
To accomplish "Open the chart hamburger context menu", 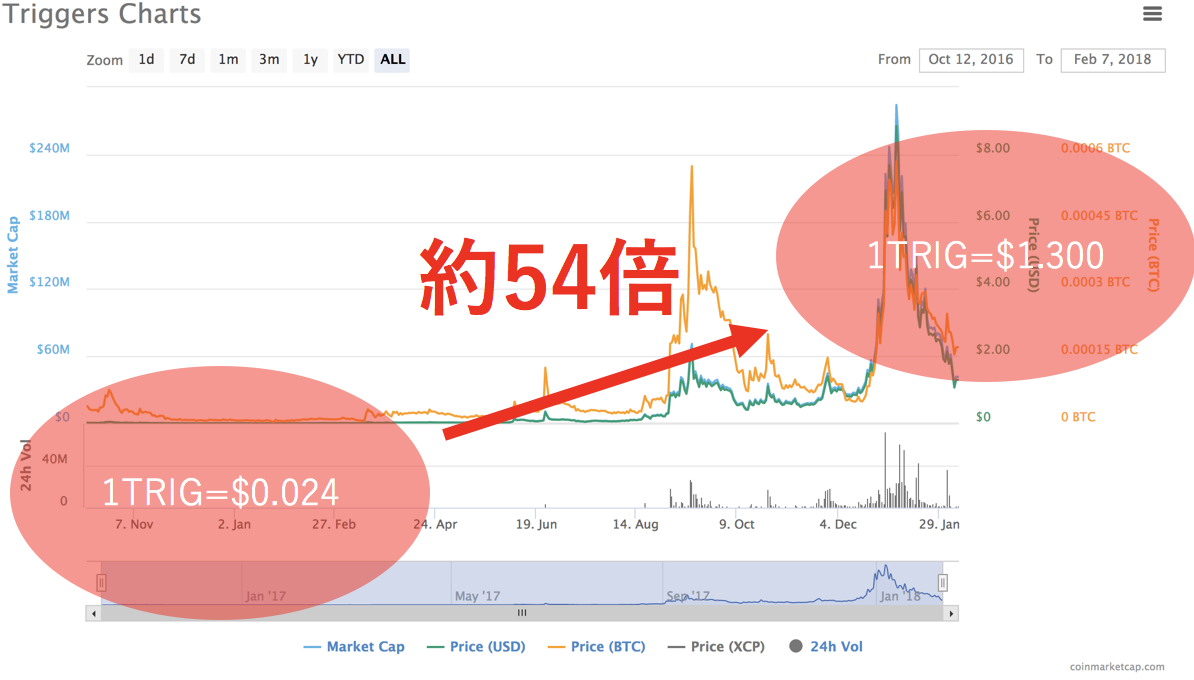I will coord(1152,14).
